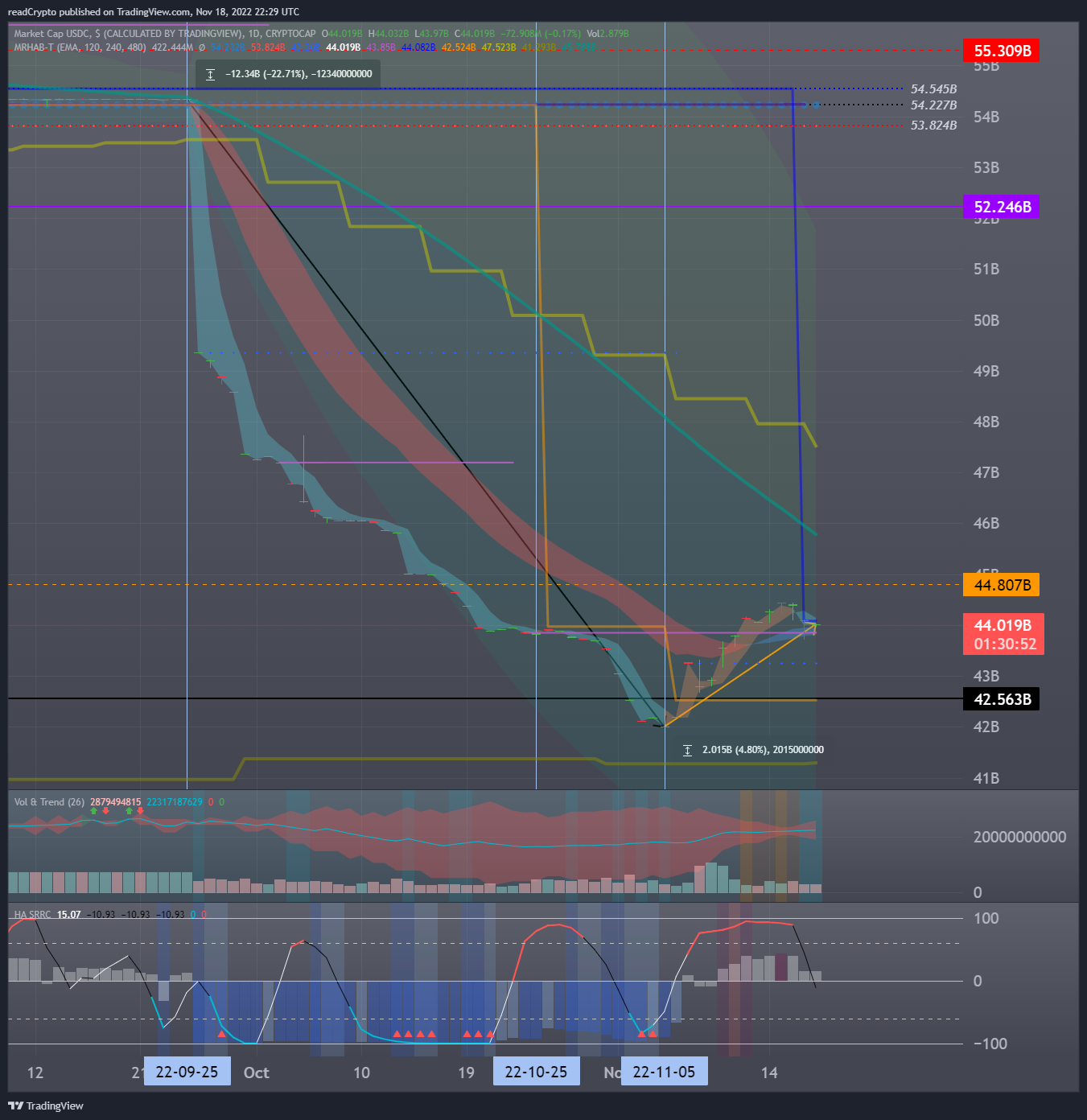Image resolution: width=1087 pixels, height=1120 pixels.
Task: Click the 41B price axis label
Action: coord(986,778)
